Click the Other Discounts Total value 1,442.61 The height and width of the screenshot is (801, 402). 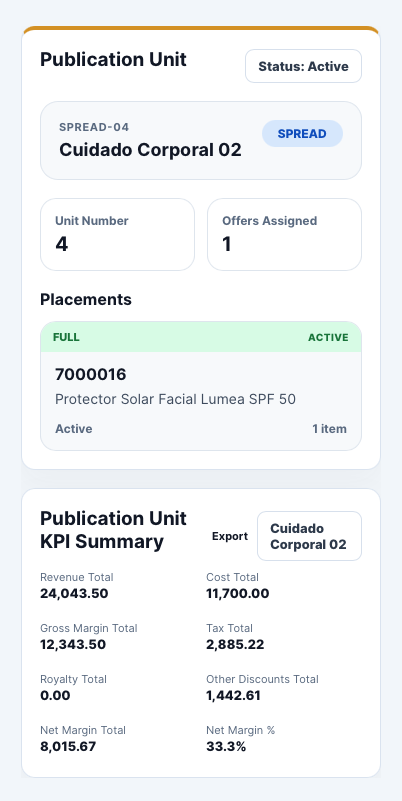click(233, 695)
